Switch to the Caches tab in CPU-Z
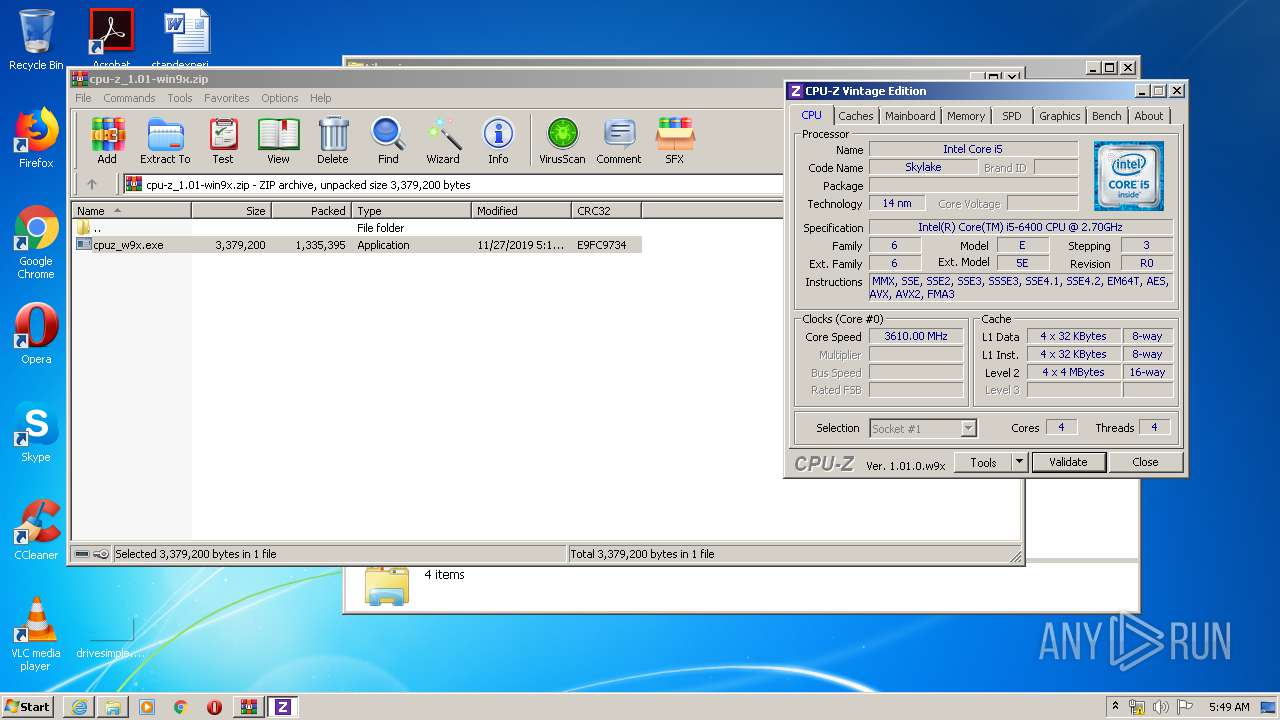Image resolution: width=1280 pixels, height=720 pixels. click(x=856, y=116)
